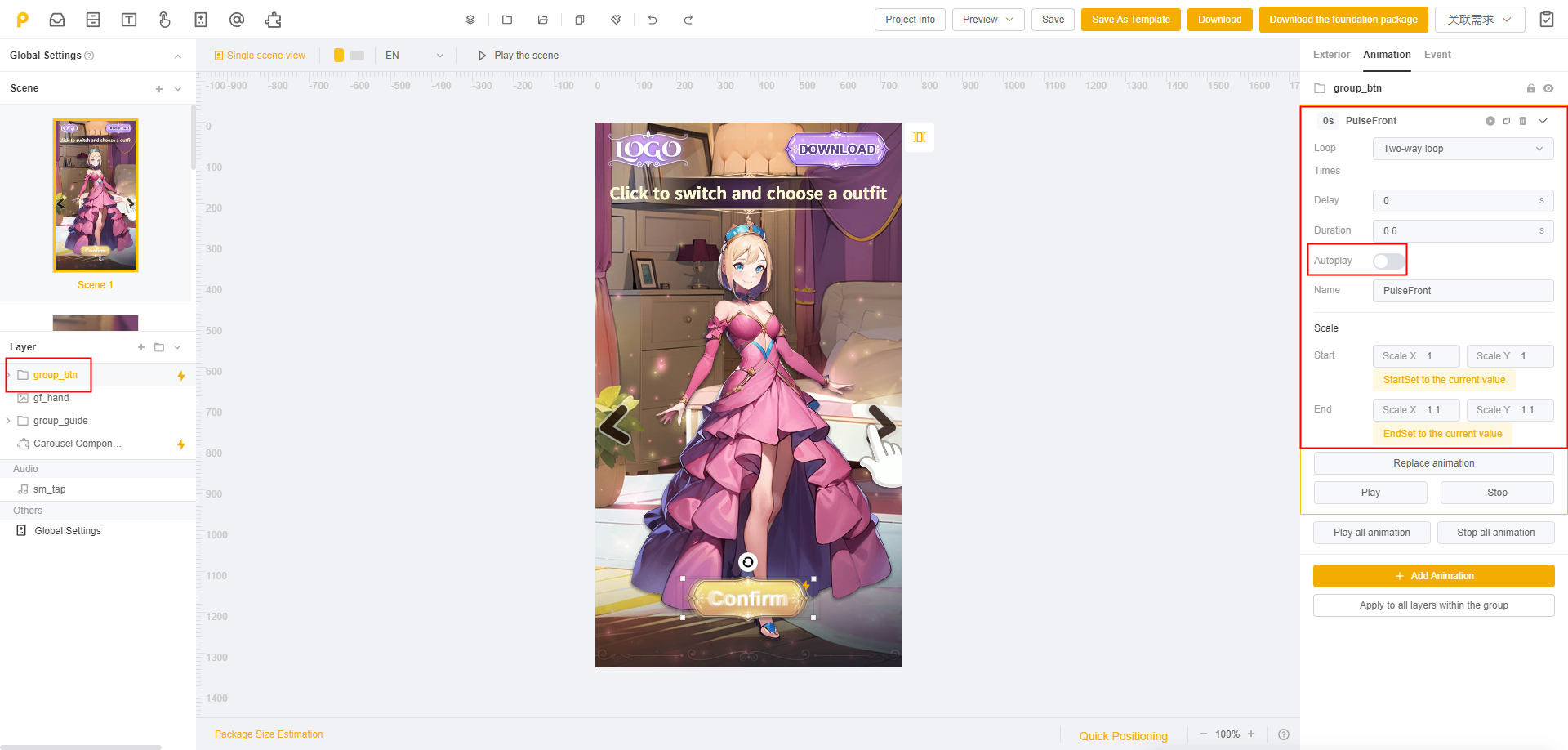Click the Save button
This screenshot has height=750, width=1568.
click(x=1053, y=20)
